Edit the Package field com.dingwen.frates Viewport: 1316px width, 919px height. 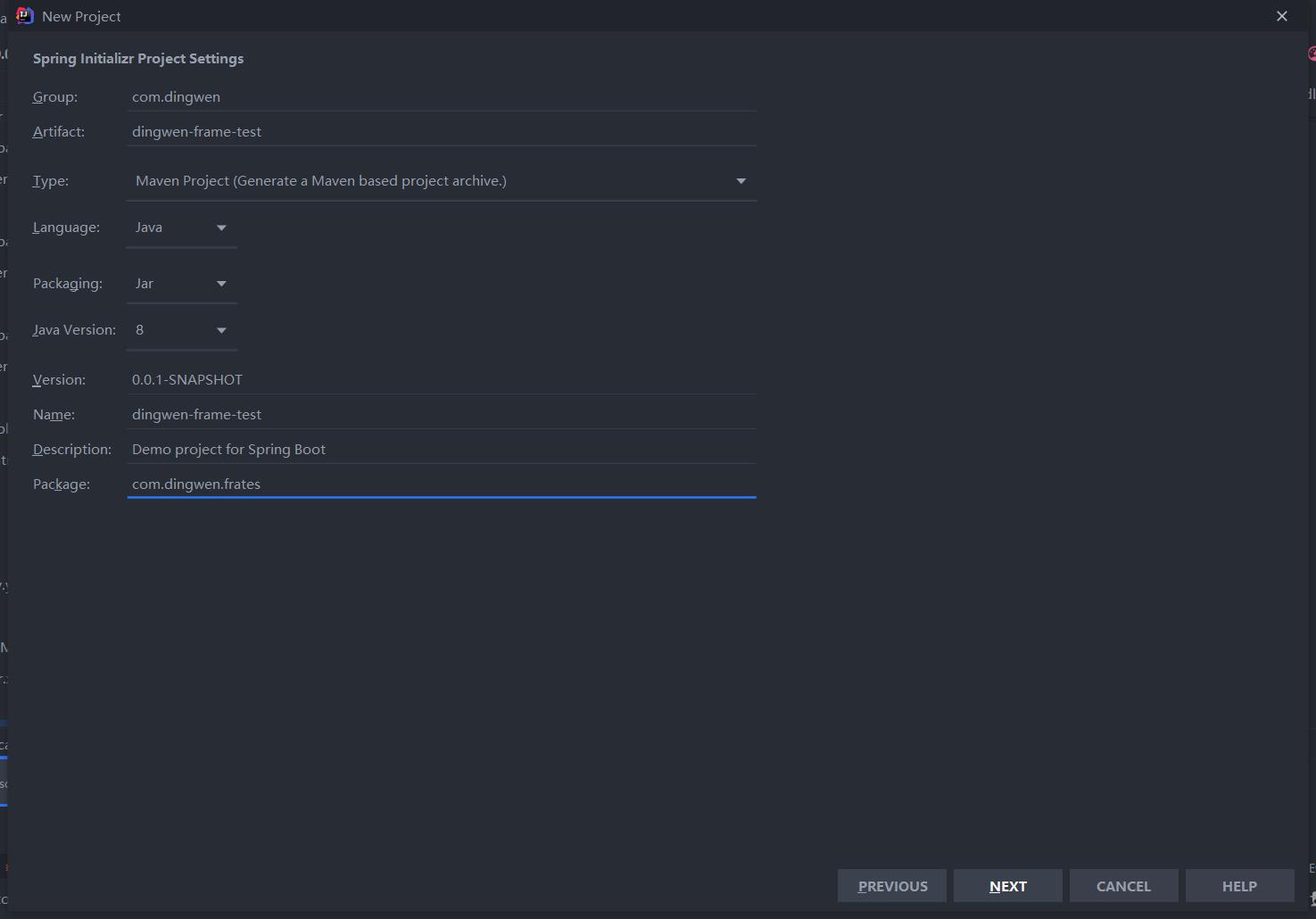(442, 484)
